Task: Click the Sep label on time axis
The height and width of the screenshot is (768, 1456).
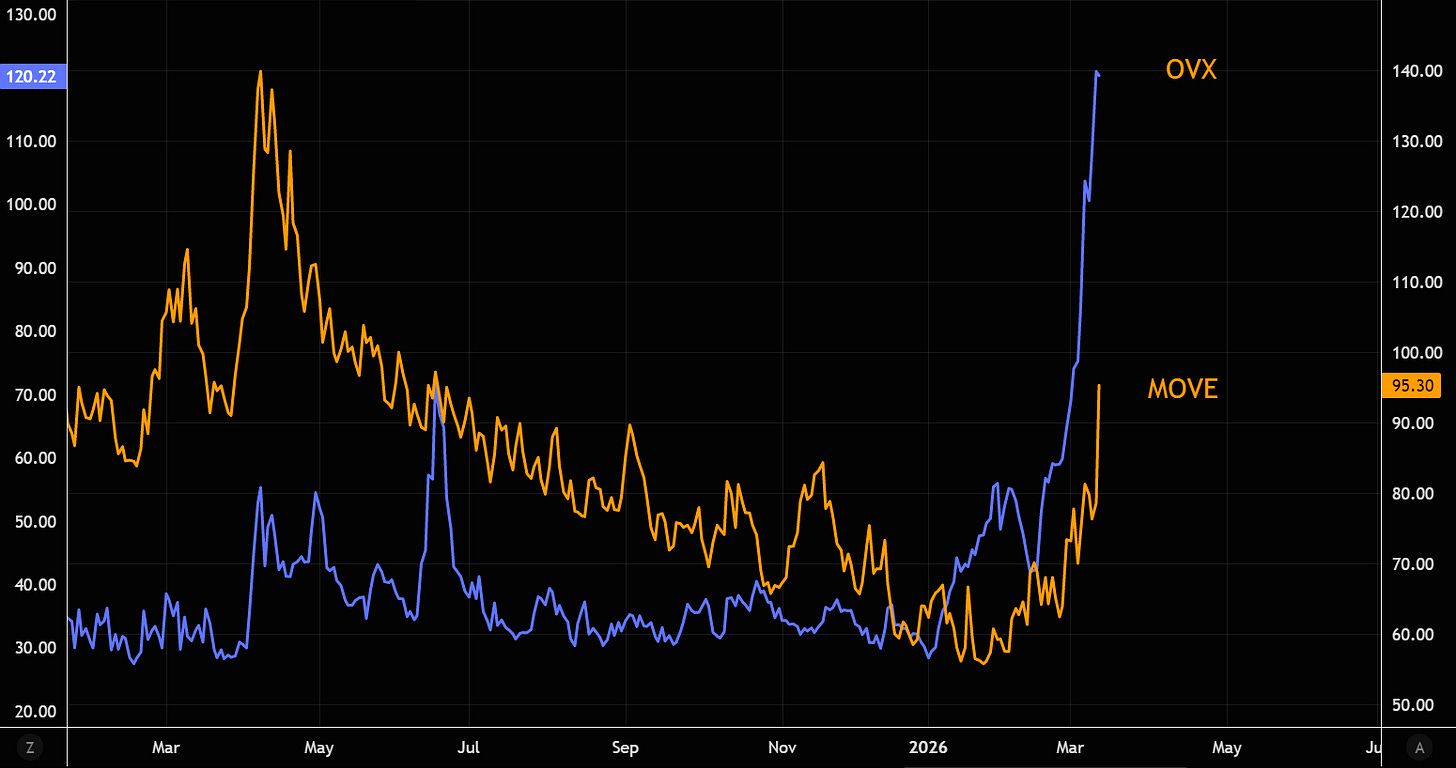Action: point(625,747)
